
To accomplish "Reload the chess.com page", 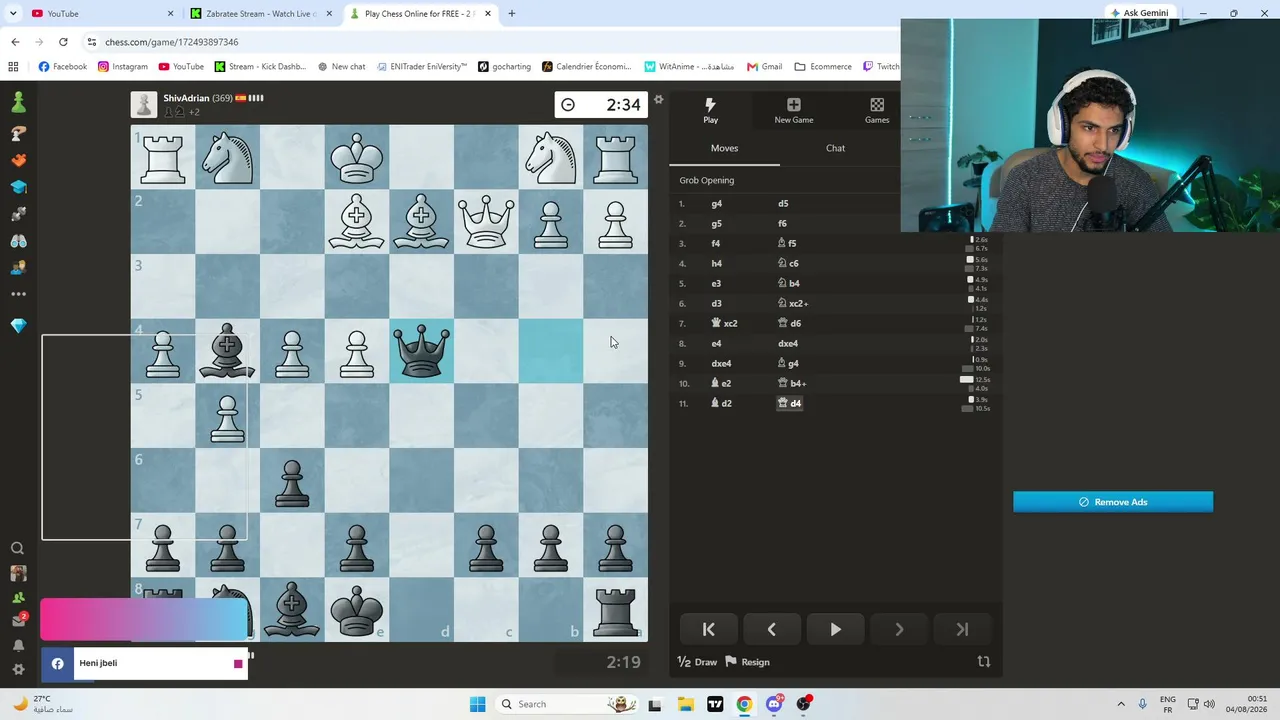I will point(63,42).
